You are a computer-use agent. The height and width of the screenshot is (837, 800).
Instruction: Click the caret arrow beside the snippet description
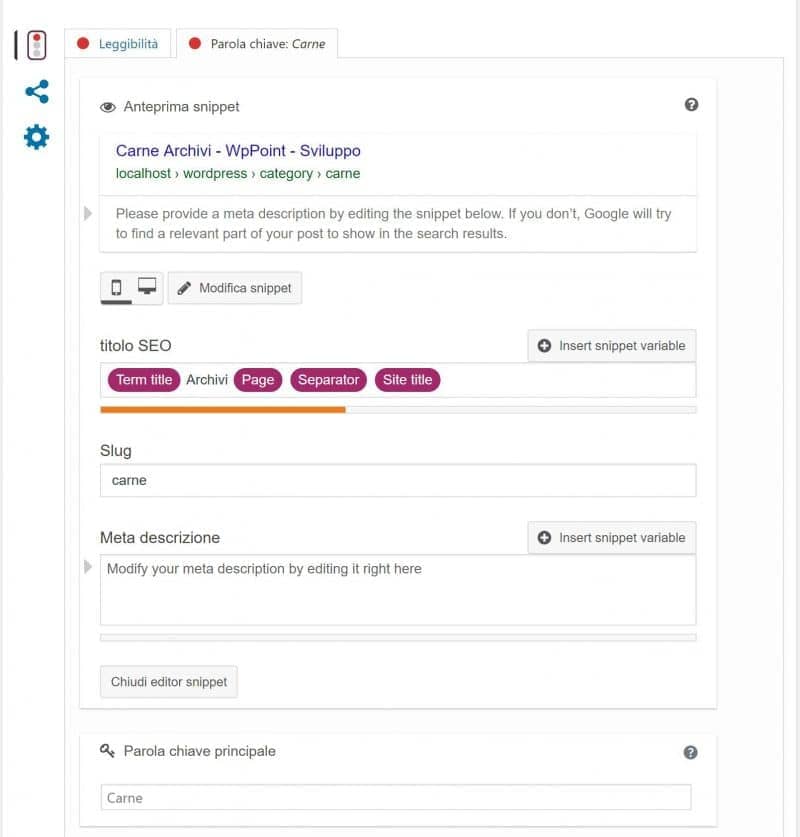[x=88, y=214]
